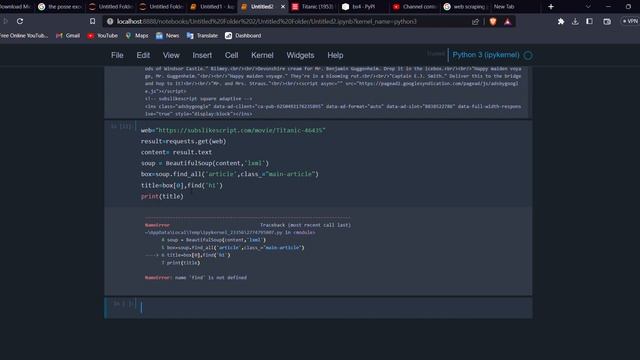Click the box=soup.find_all line
This screenshot has width=640, height=360.
(230, 174)
